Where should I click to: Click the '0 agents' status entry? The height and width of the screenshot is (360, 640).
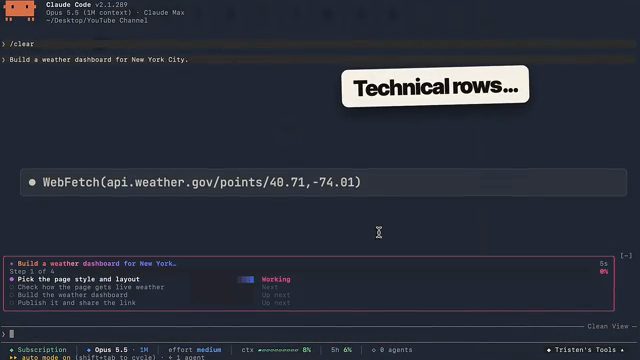392,350
